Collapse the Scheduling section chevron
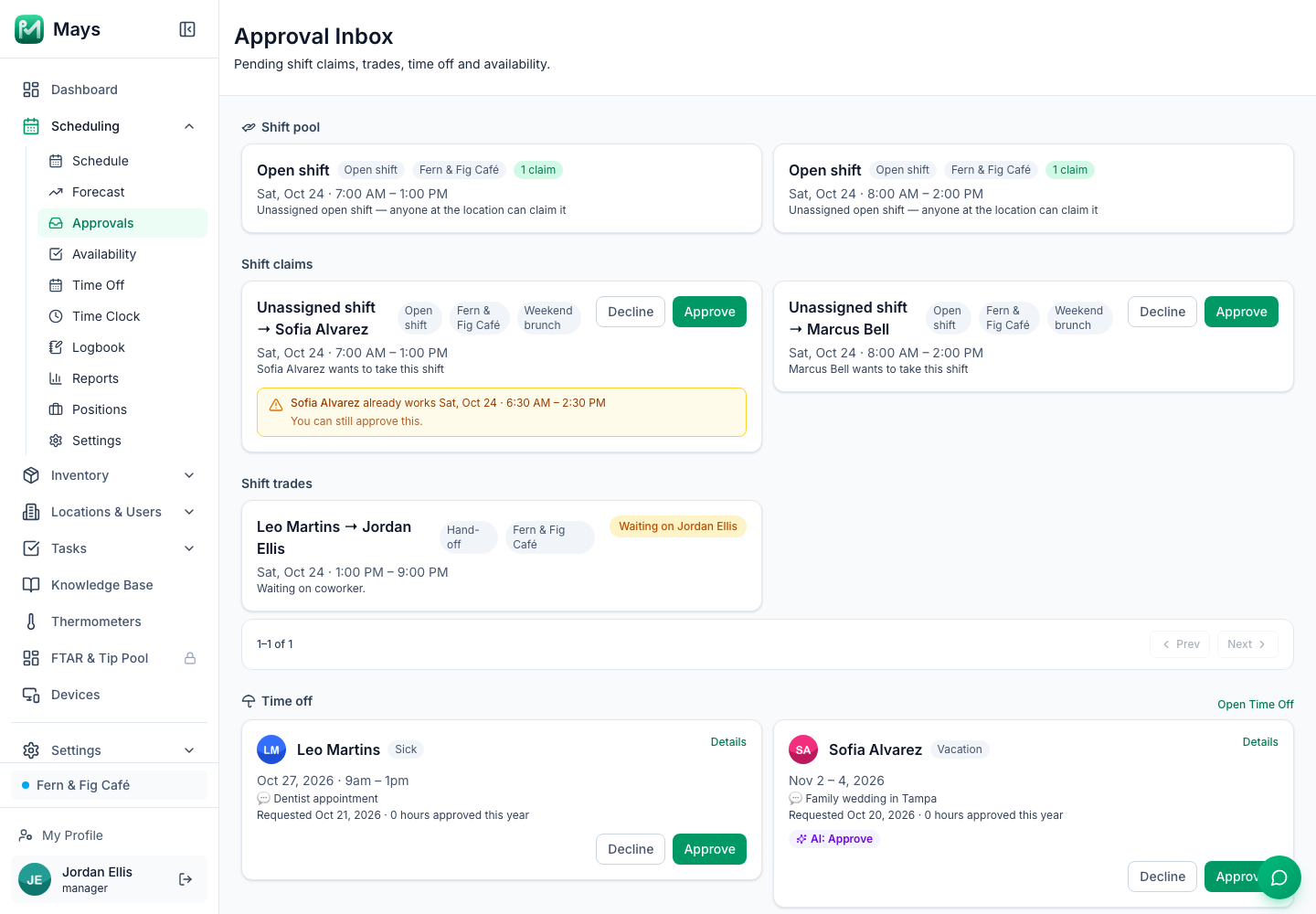The height and width of the screenshot is (914, 1316). point(189,126)
